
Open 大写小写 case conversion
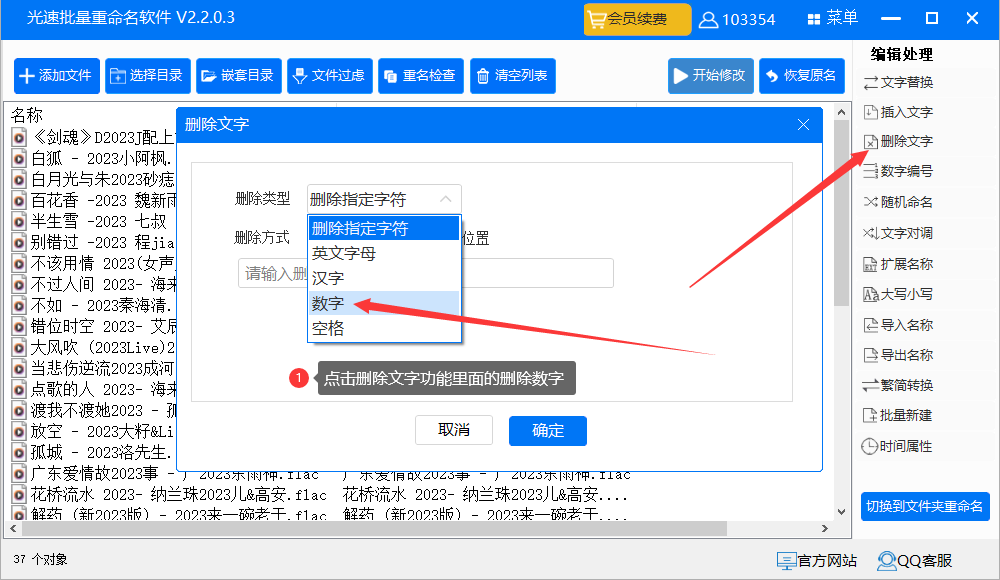tap(899, 294)
